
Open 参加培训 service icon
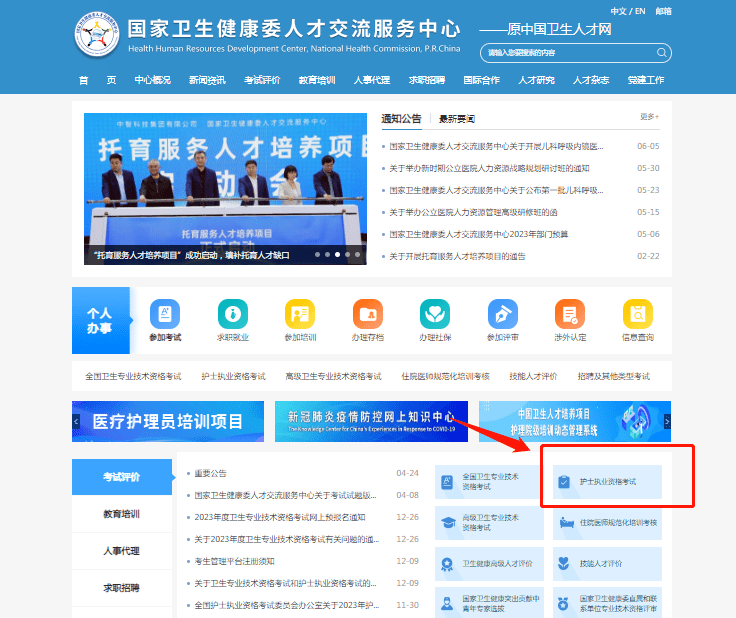point(300,314)
